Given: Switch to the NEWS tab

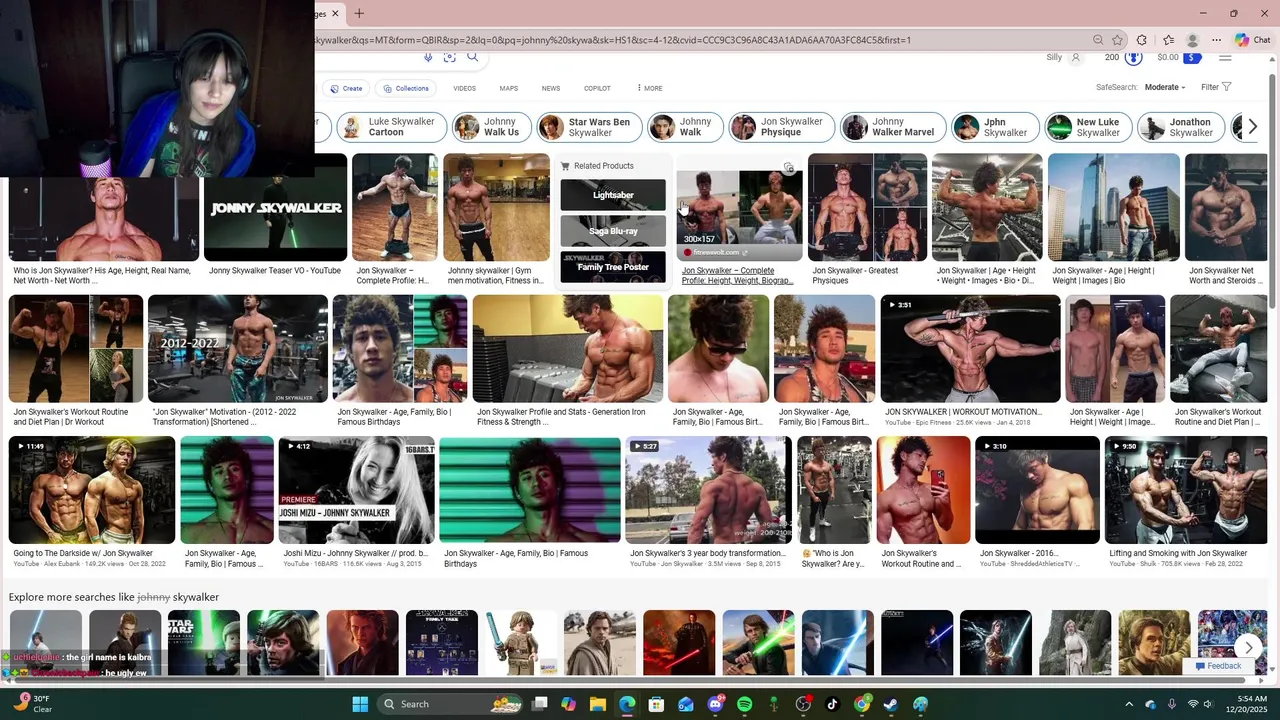Looking at the screenshot, I should point(551,88).
